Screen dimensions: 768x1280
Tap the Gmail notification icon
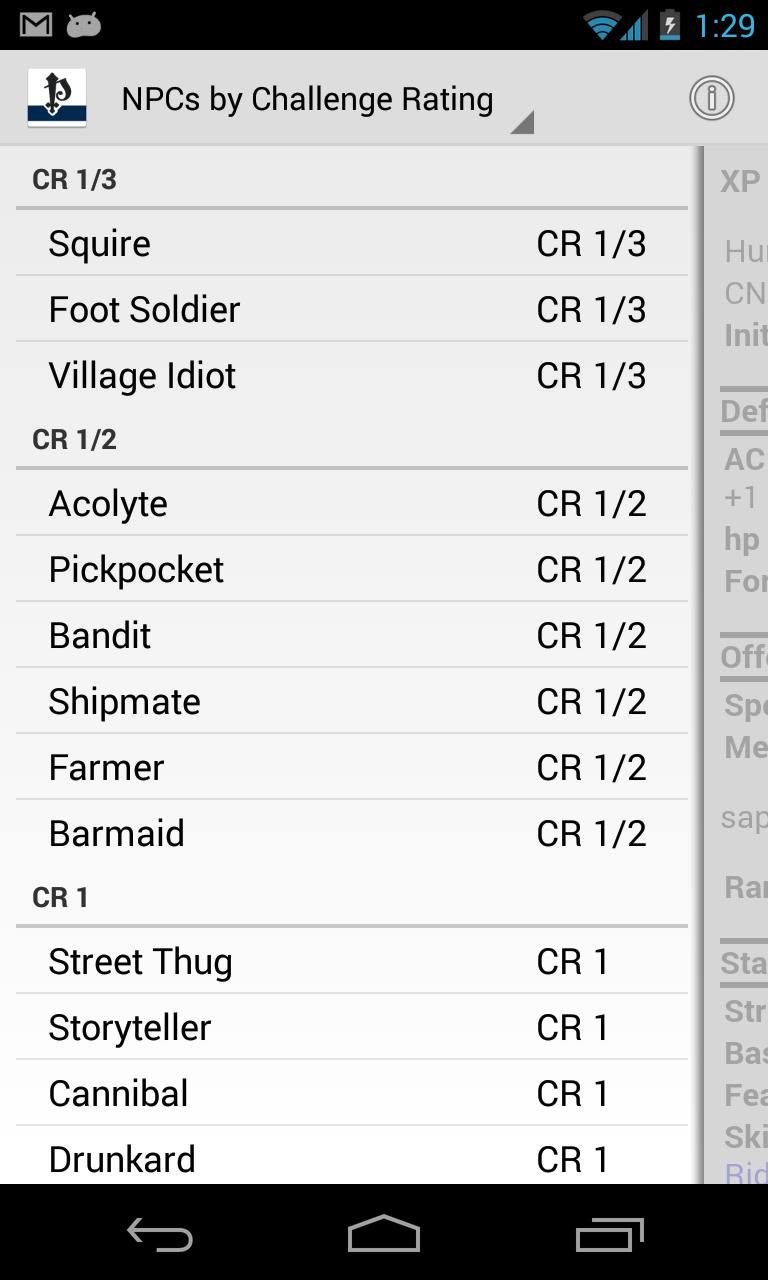pyautogui.click(x=36, y=25)
